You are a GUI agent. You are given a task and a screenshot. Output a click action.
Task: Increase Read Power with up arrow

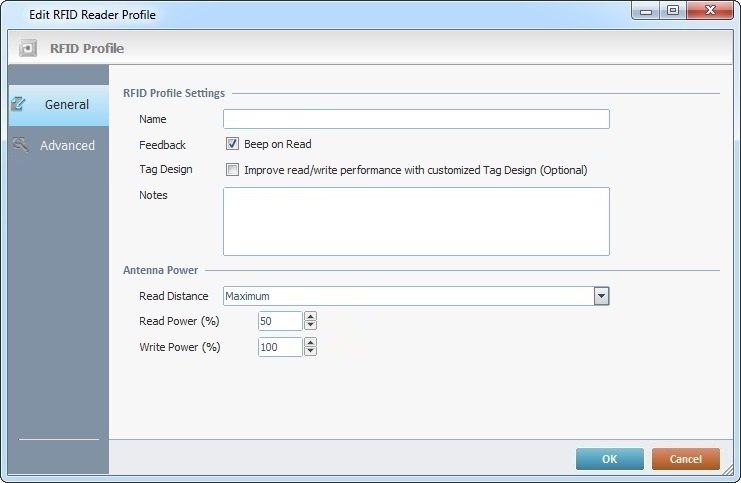tap(310, 317)
